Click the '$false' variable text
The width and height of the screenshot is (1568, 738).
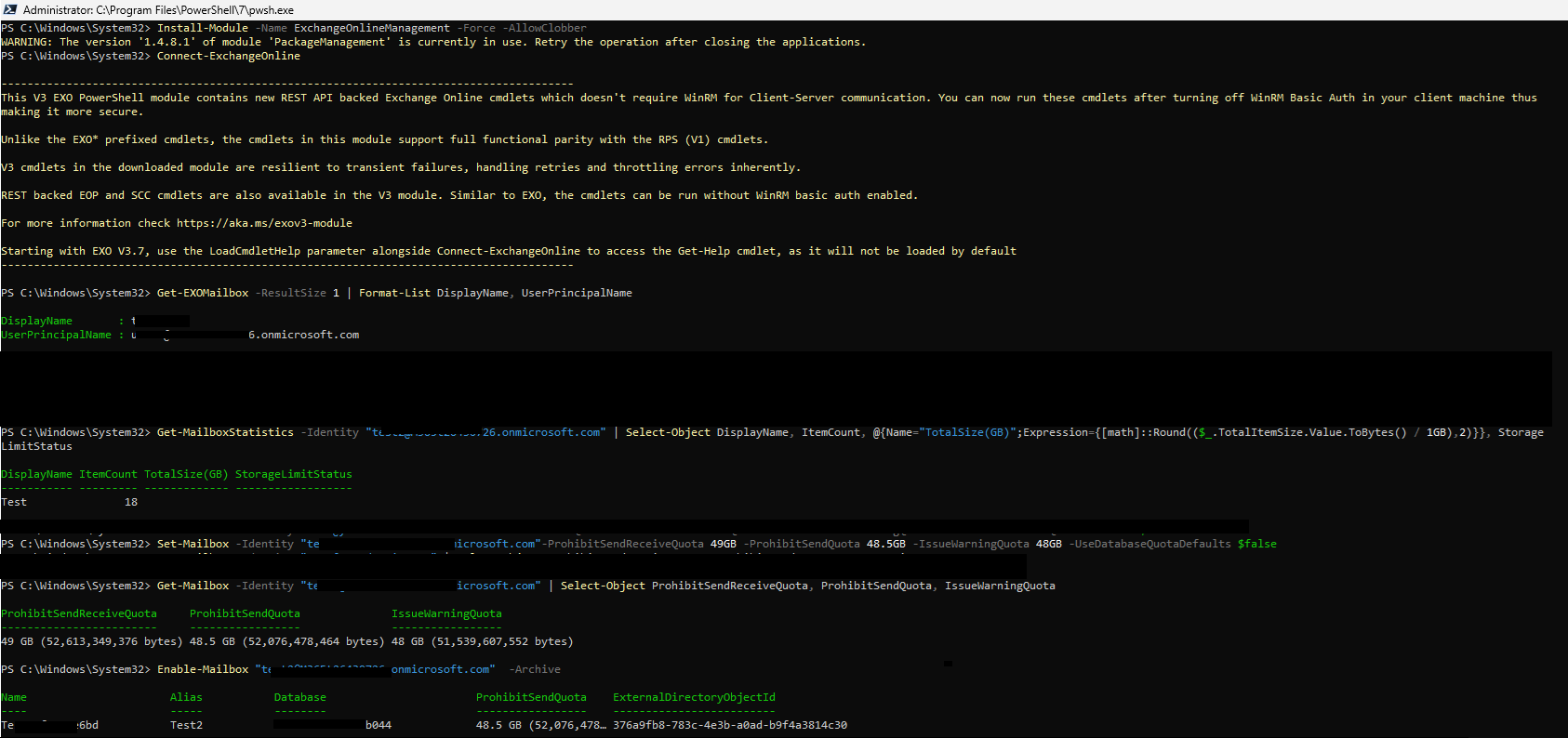[x=1257, y=544]
